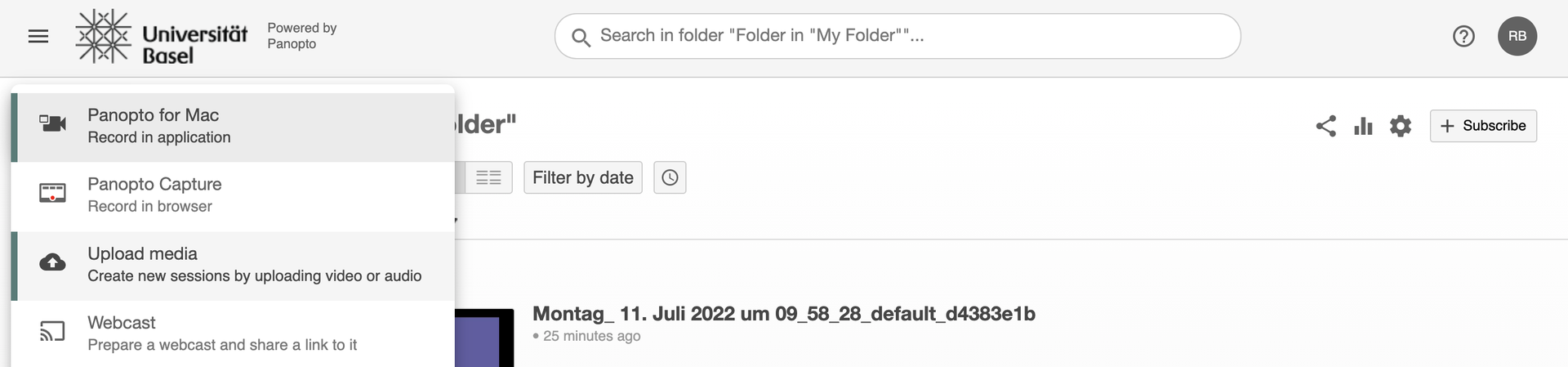The height and width of the screenshot is (367, 1568).
Task: Open folder settings gear icon
Action: tap(1401, 126)
